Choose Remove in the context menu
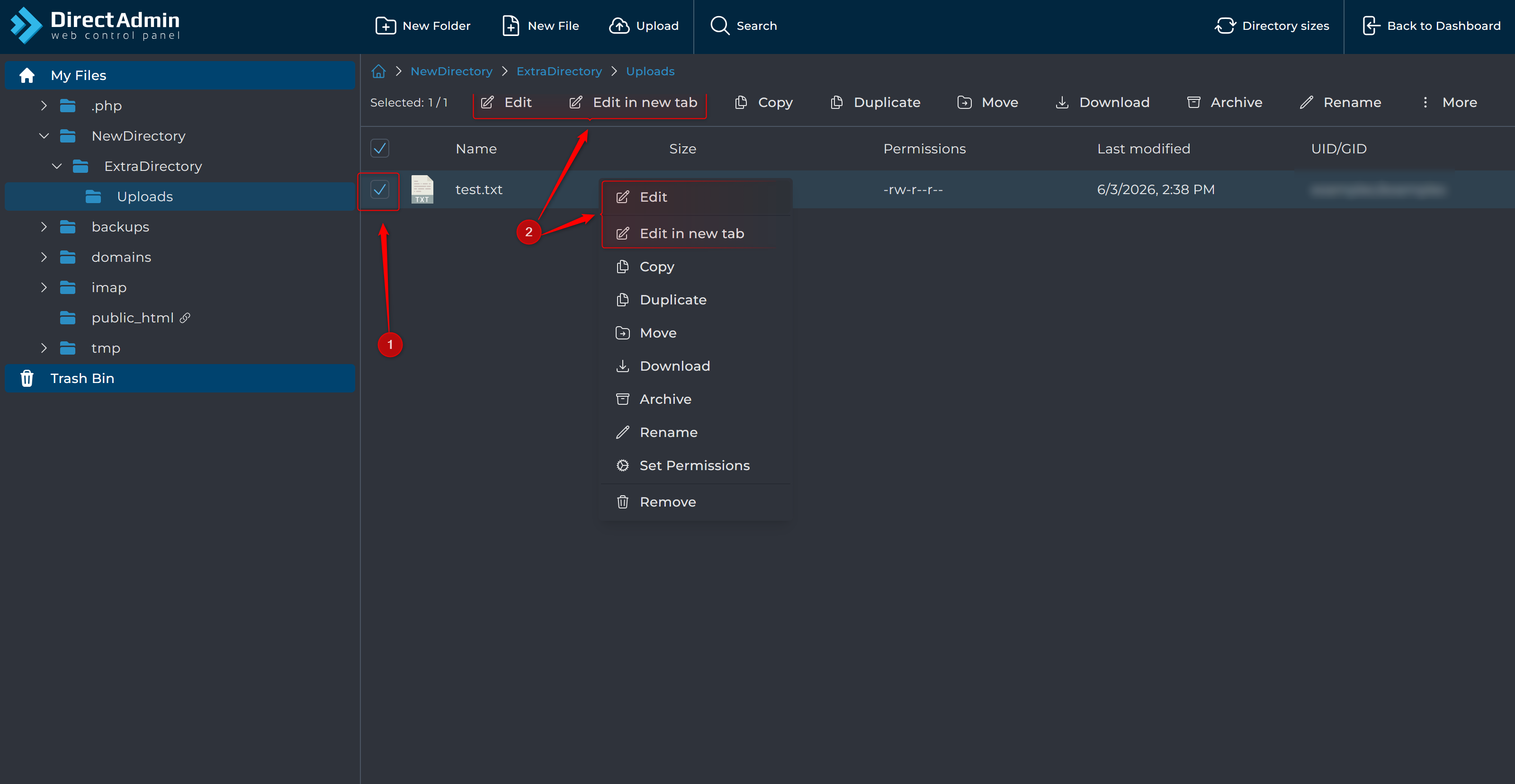This screenshot has height=784, width=1515. (x=695, y=502)
